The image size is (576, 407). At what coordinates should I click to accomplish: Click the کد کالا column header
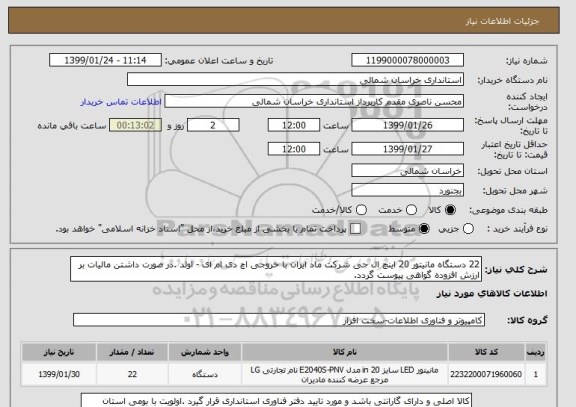point(486,352)
